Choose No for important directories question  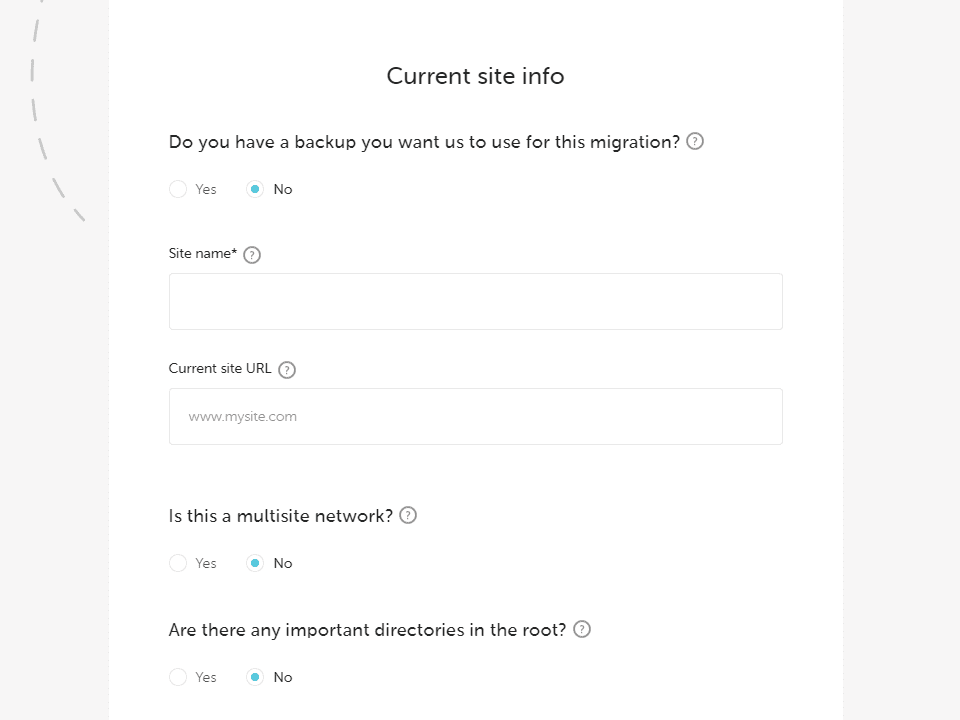(255, 677)
